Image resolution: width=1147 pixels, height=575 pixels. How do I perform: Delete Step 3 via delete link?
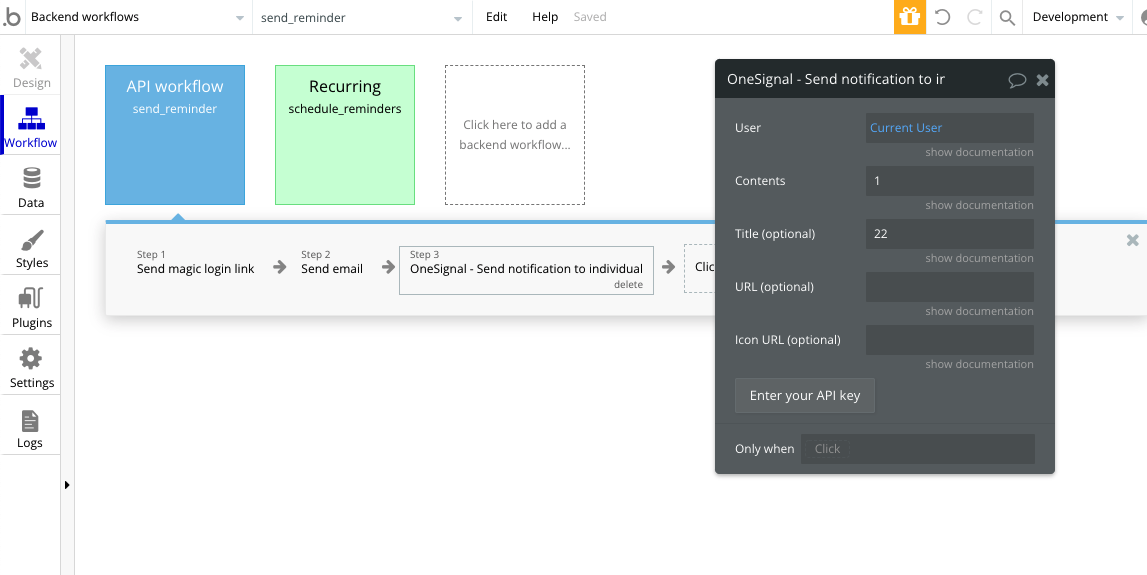[628, 285]
